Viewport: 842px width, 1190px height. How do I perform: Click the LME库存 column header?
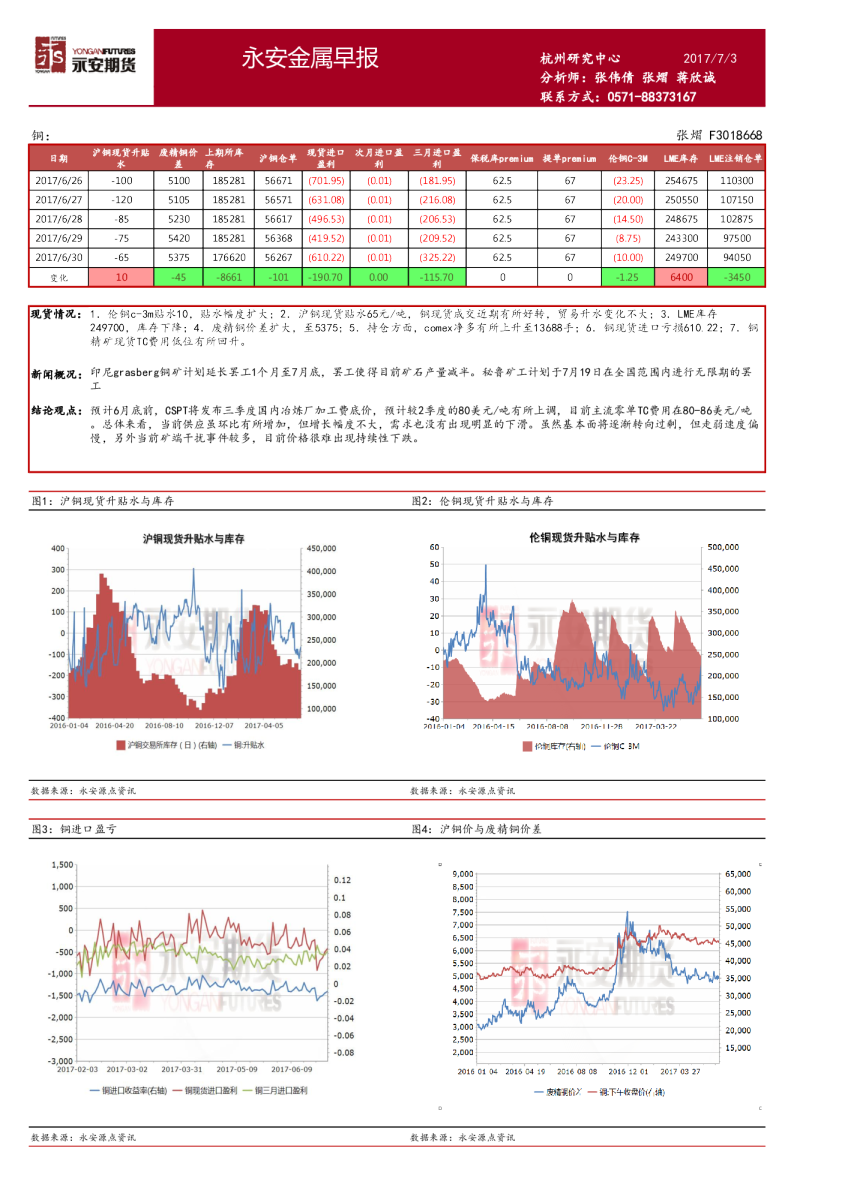pos(681,159)
